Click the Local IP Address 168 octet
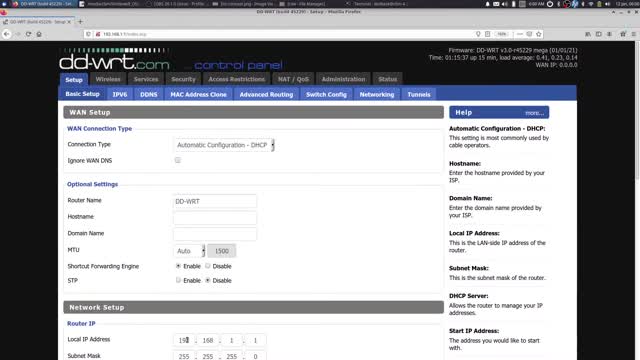The width and height of the screenshot is (640, 360). pos(208,340)
